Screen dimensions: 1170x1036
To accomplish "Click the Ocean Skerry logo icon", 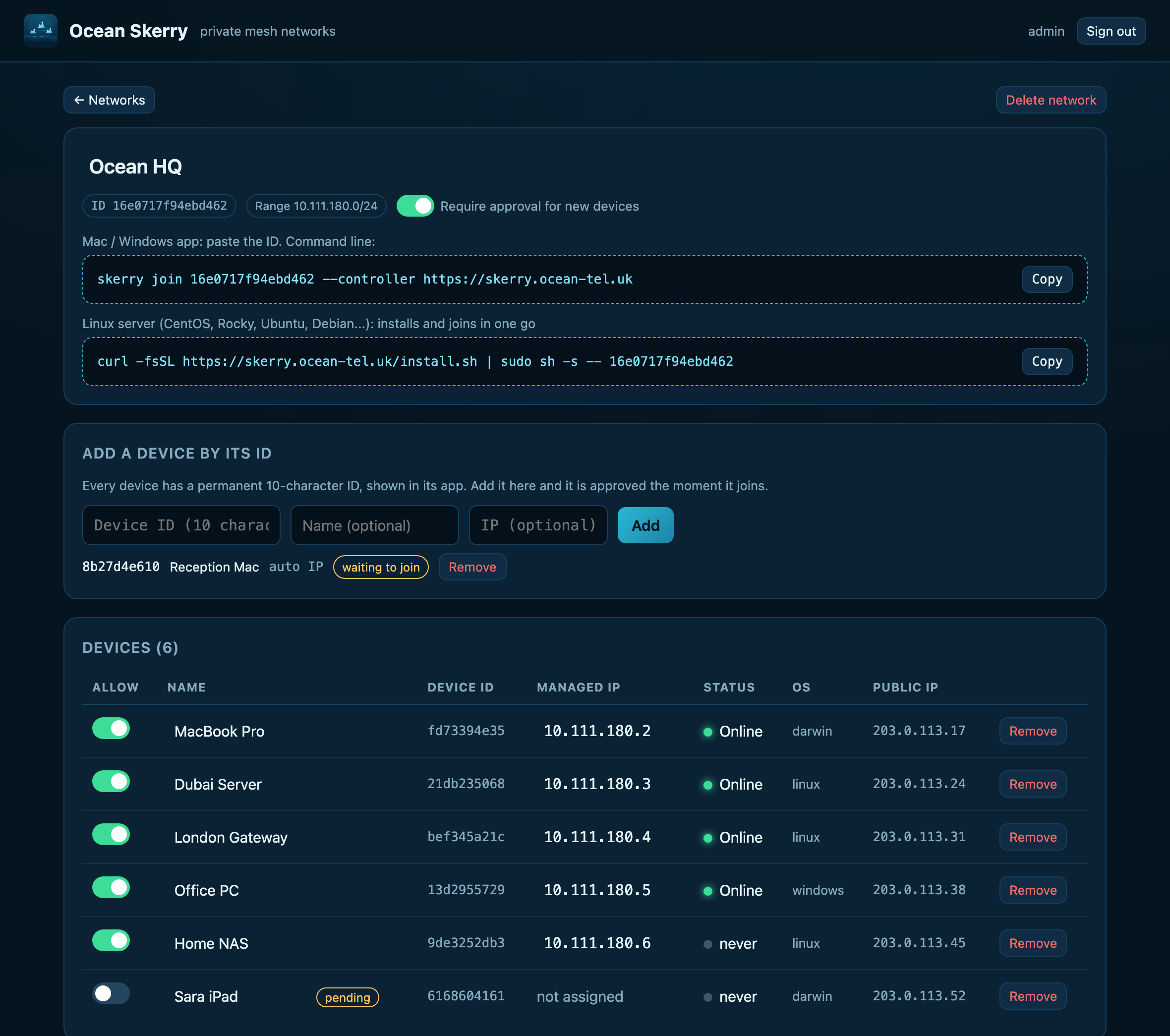I will point(41,31).
